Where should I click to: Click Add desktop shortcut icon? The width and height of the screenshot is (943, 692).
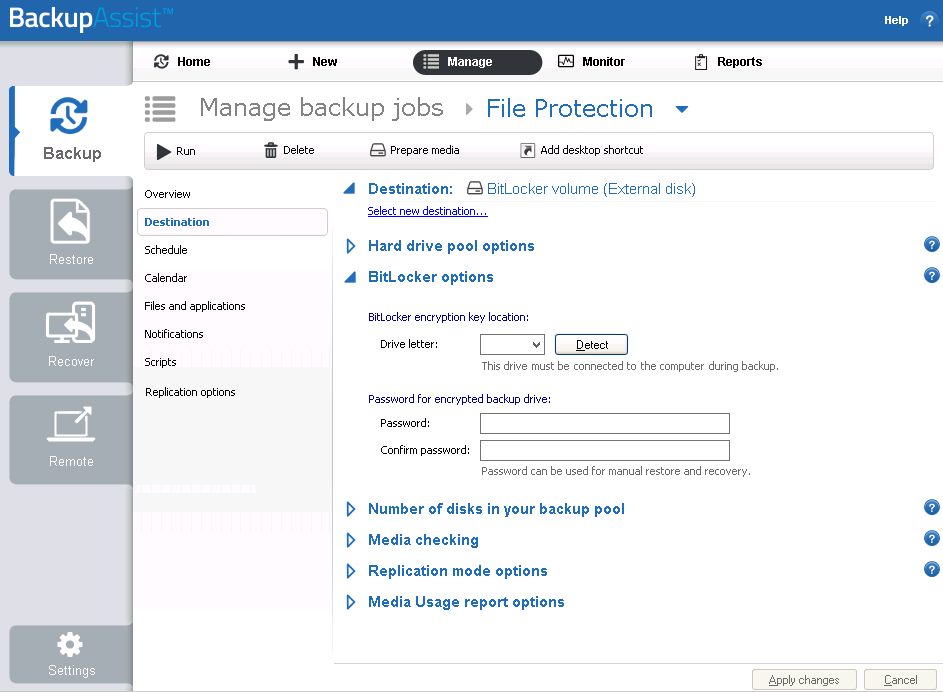[x=528, y=151]
